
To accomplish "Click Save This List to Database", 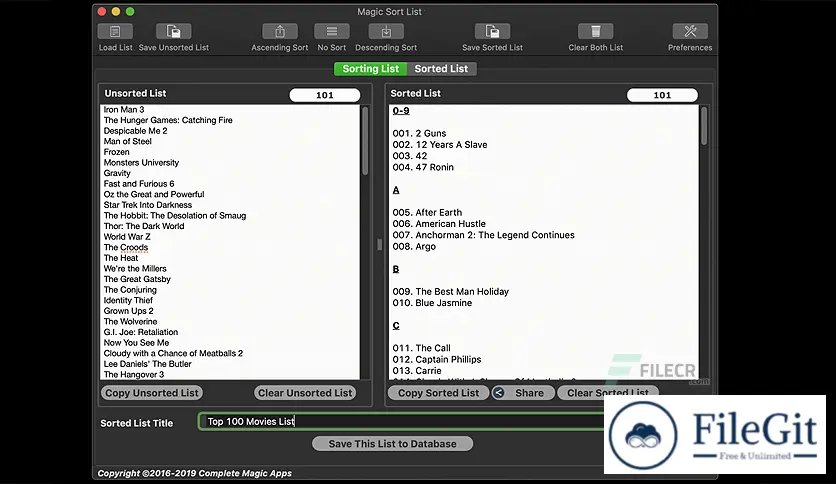I will [x=392, y=443].
